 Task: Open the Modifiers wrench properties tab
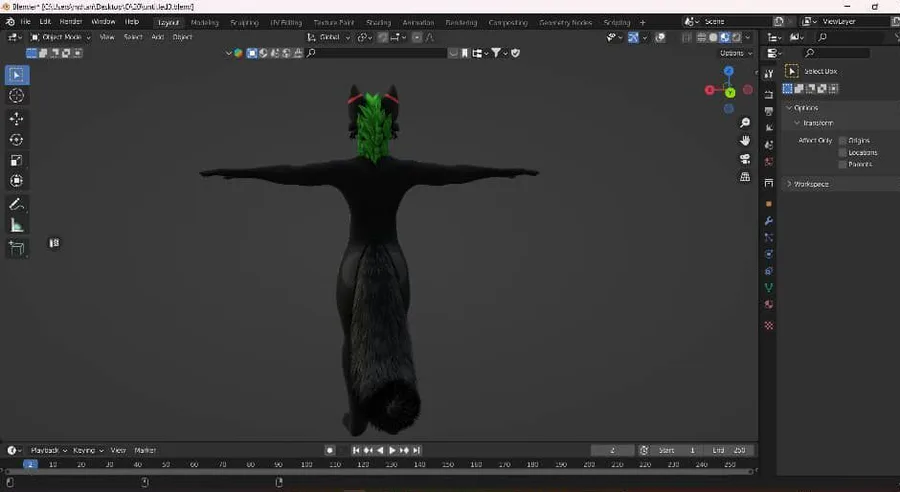(769, 221)
